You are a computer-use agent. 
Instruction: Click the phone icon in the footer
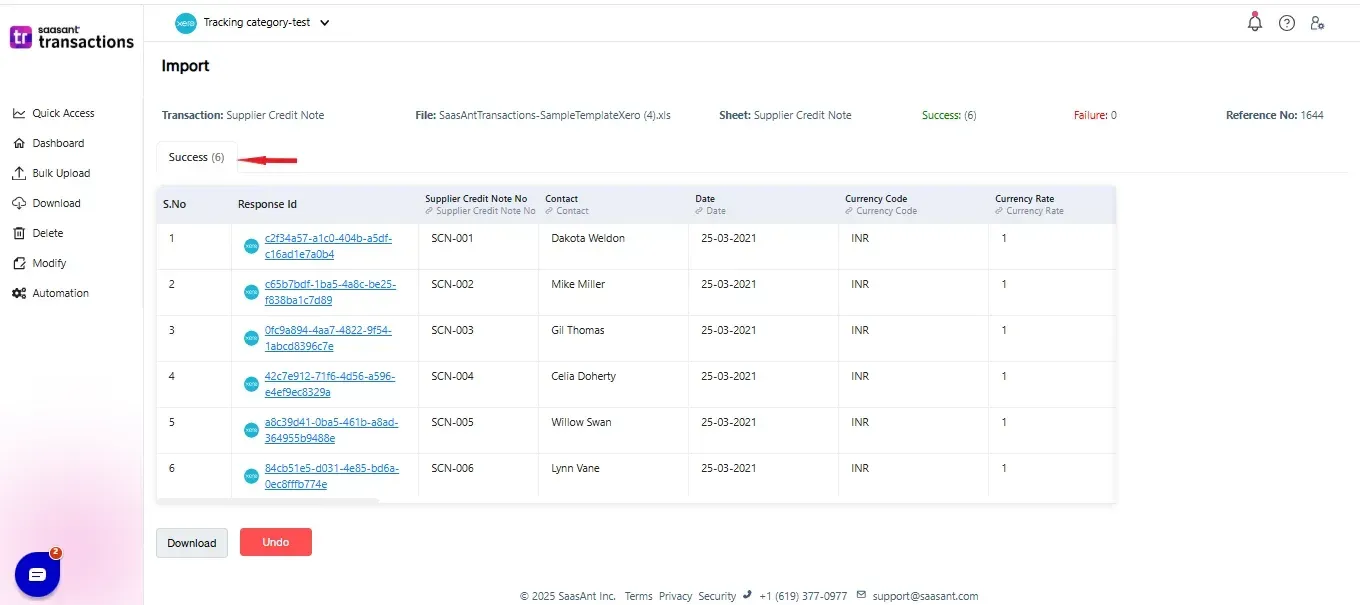747,595
